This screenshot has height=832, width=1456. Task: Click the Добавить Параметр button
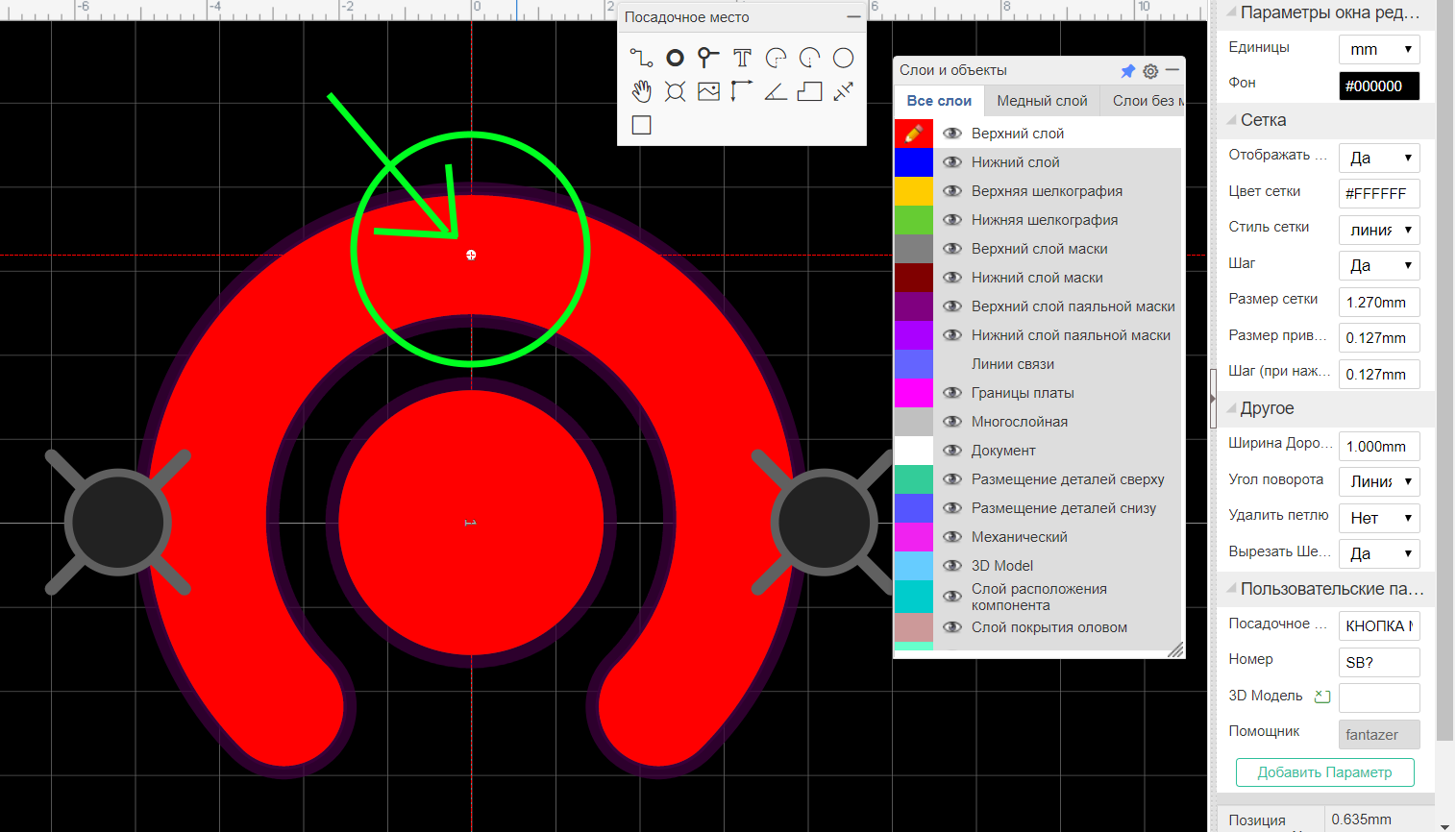pyautogui.click(x=1324, y=772)
